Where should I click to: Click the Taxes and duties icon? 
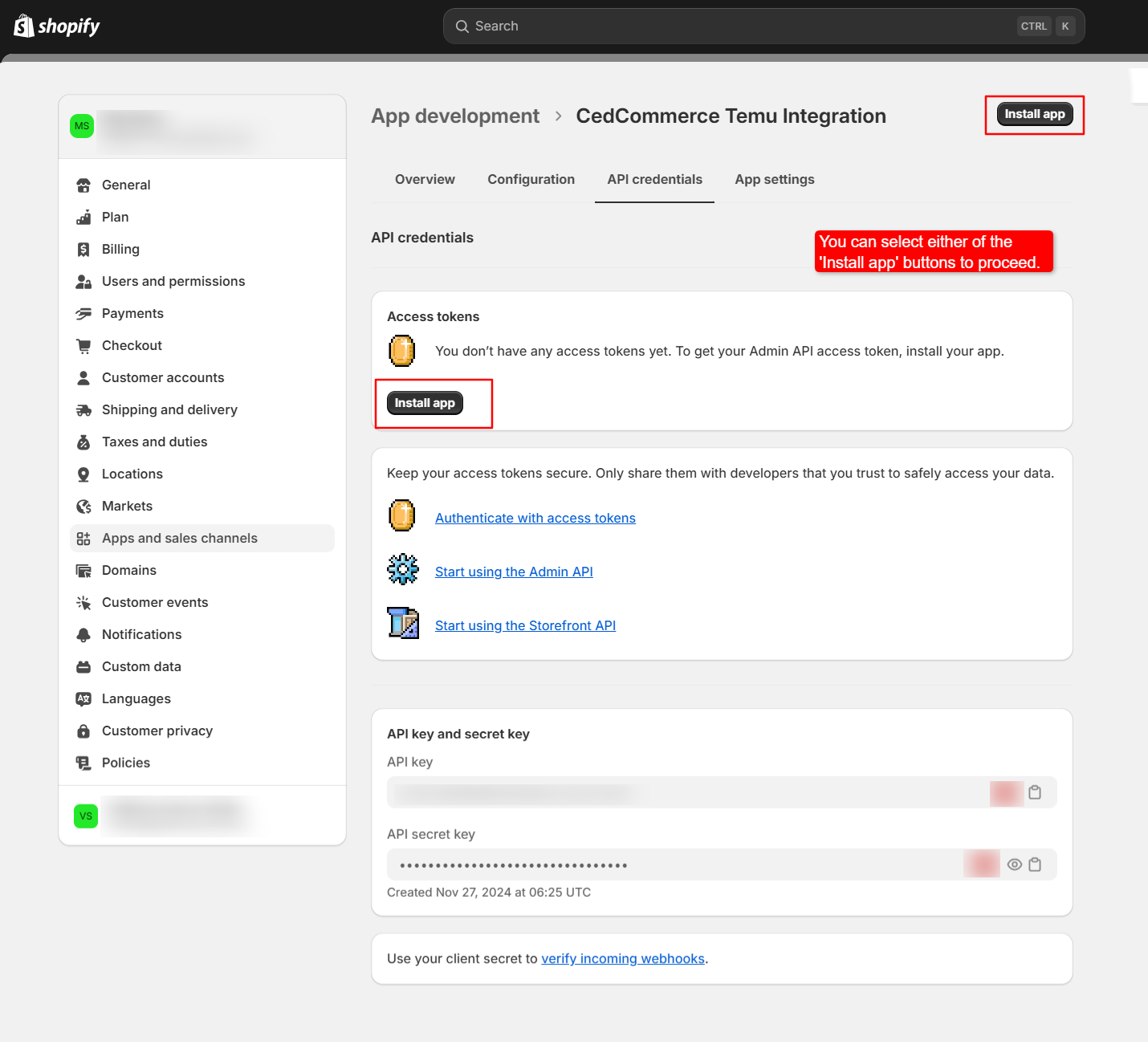click(83, 442)
